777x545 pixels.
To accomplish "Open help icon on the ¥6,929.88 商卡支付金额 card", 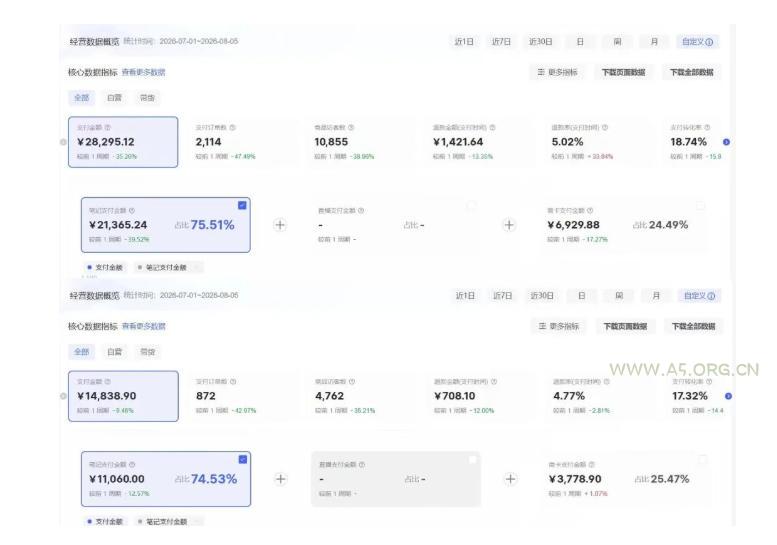I will 590,211.
